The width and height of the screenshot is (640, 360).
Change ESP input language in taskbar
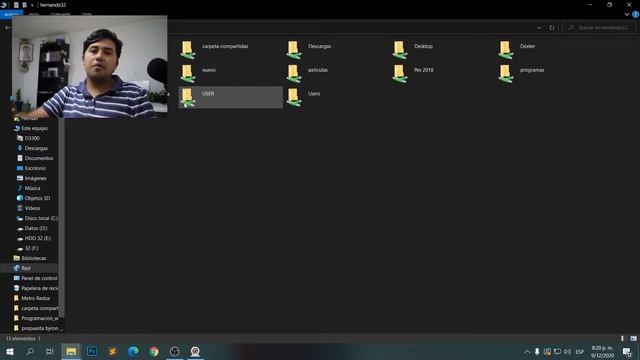(x=580, y=351)
